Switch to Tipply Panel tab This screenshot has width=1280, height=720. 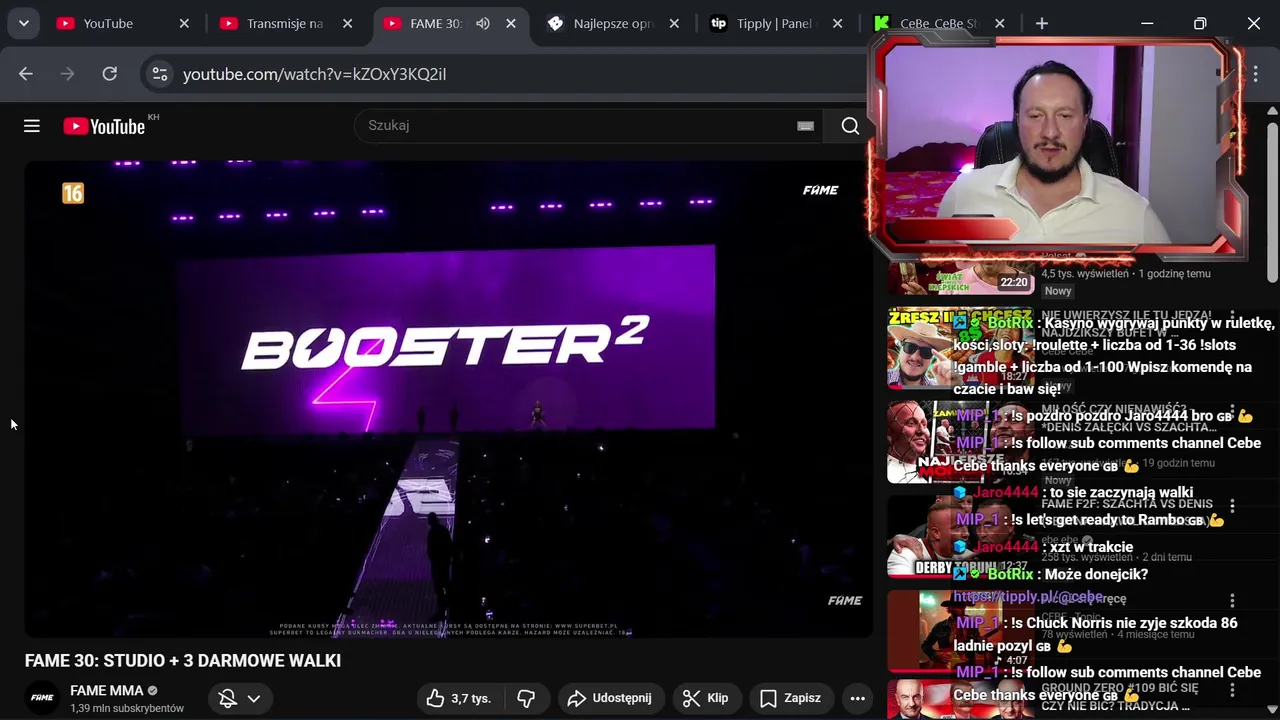(x=762, y=23)
